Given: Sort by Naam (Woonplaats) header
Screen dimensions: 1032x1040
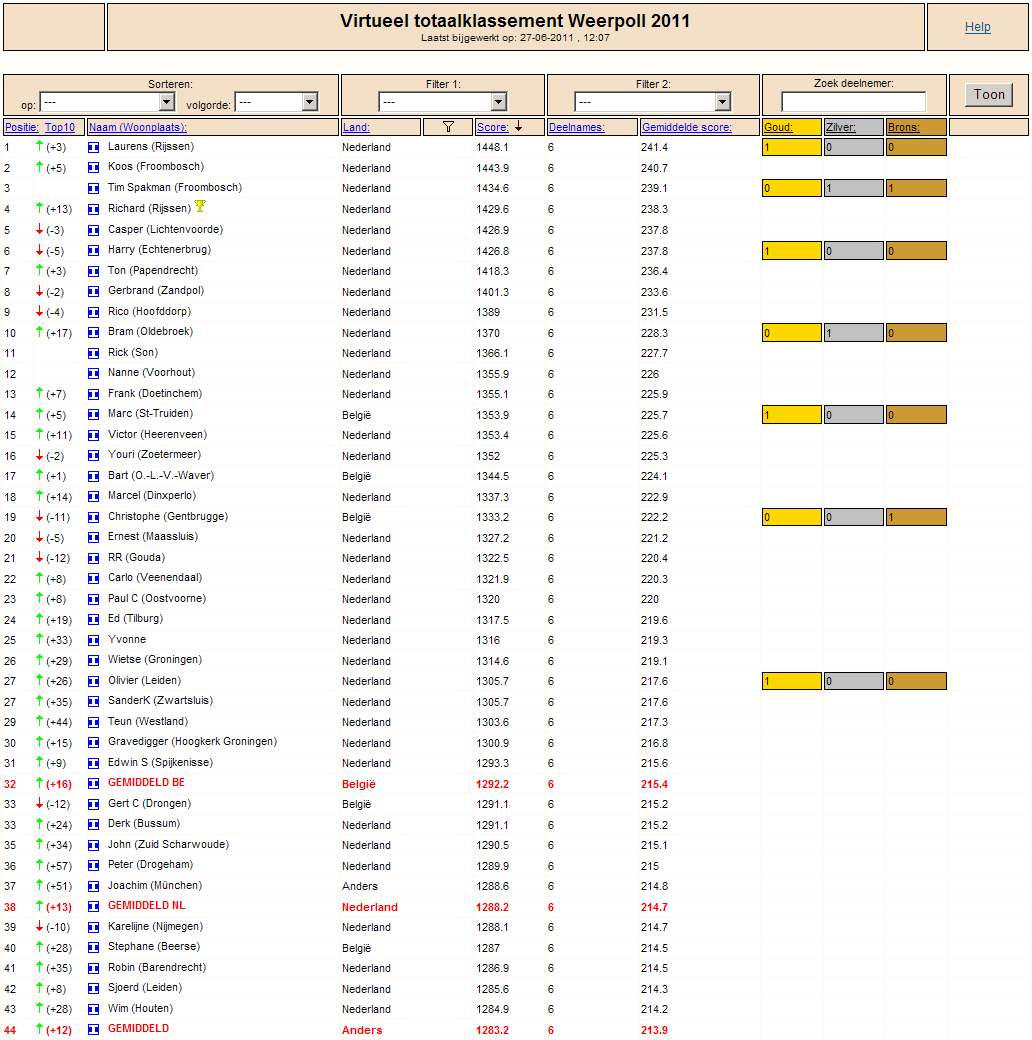Looking at the screenshot, I should [x=138, y=127].
